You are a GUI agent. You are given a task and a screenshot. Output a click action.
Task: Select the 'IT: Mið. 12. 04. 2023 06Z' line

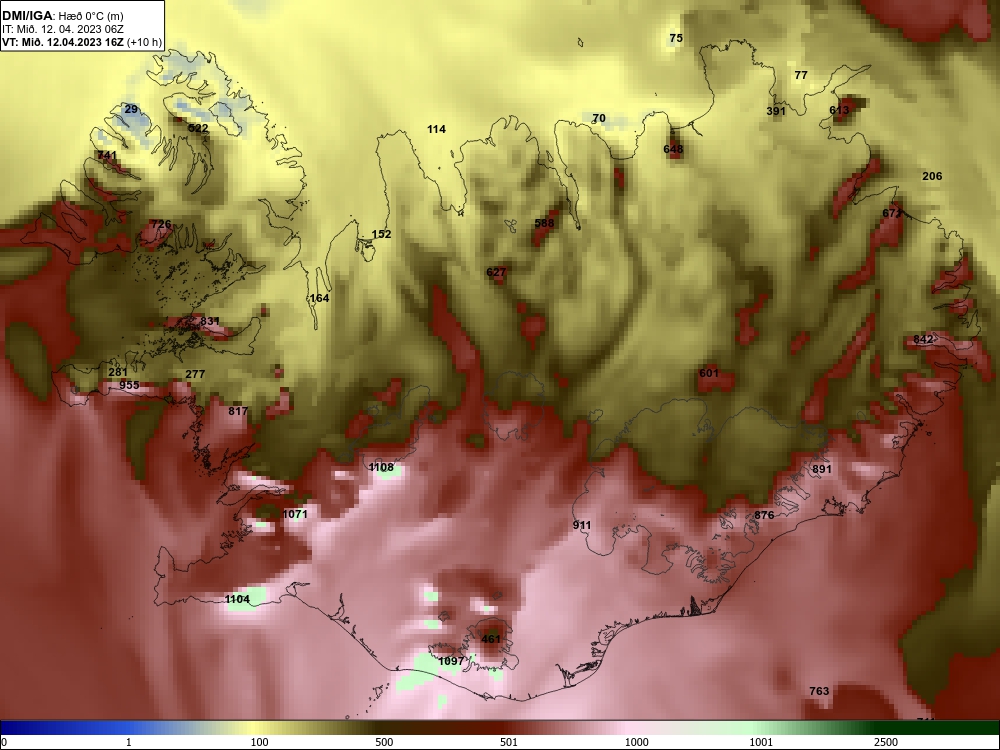click(x=62, y=29)
